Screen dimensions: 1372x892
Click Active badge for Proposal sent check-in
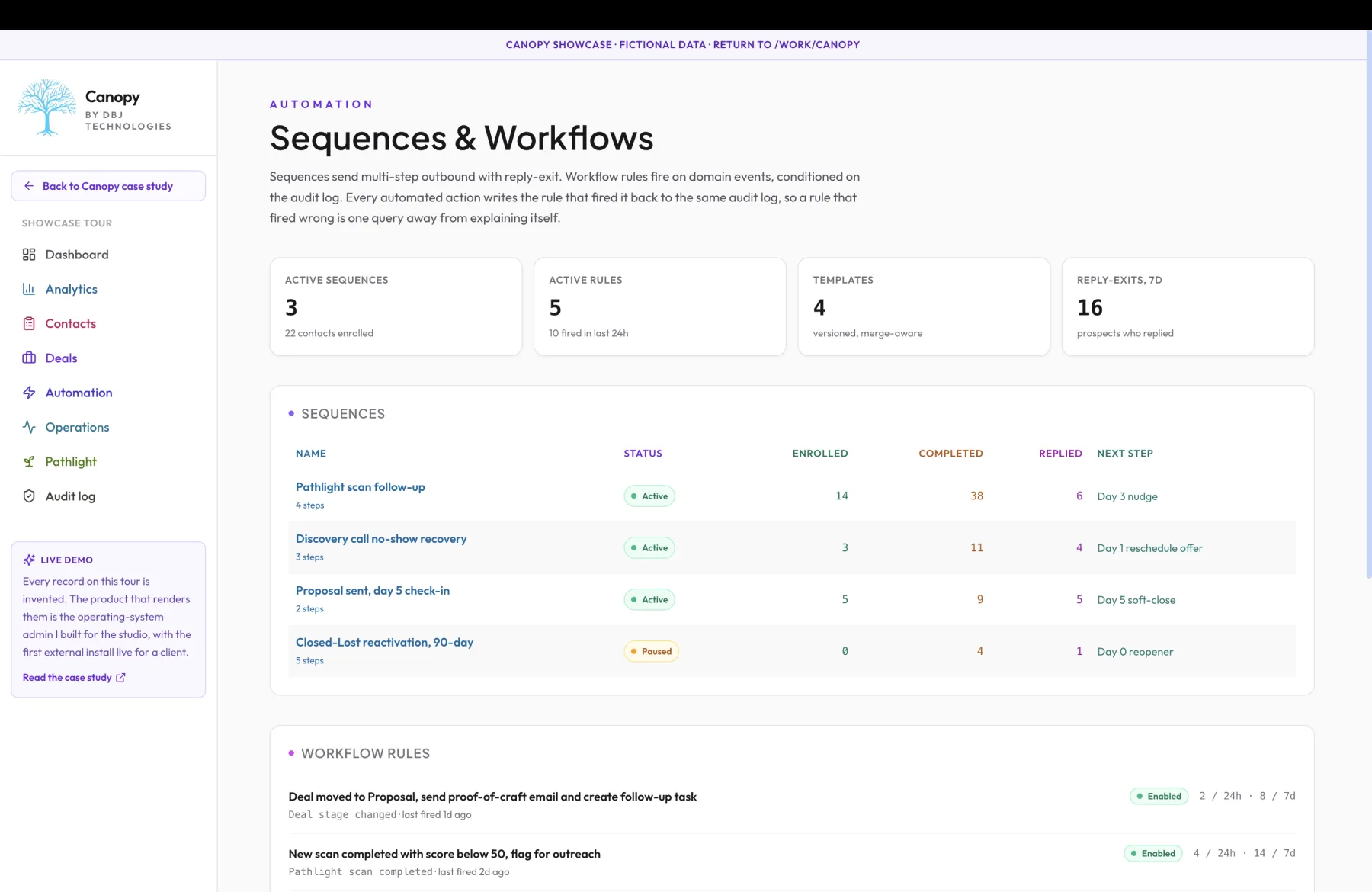pyautogui.click(x=649, y=600)
